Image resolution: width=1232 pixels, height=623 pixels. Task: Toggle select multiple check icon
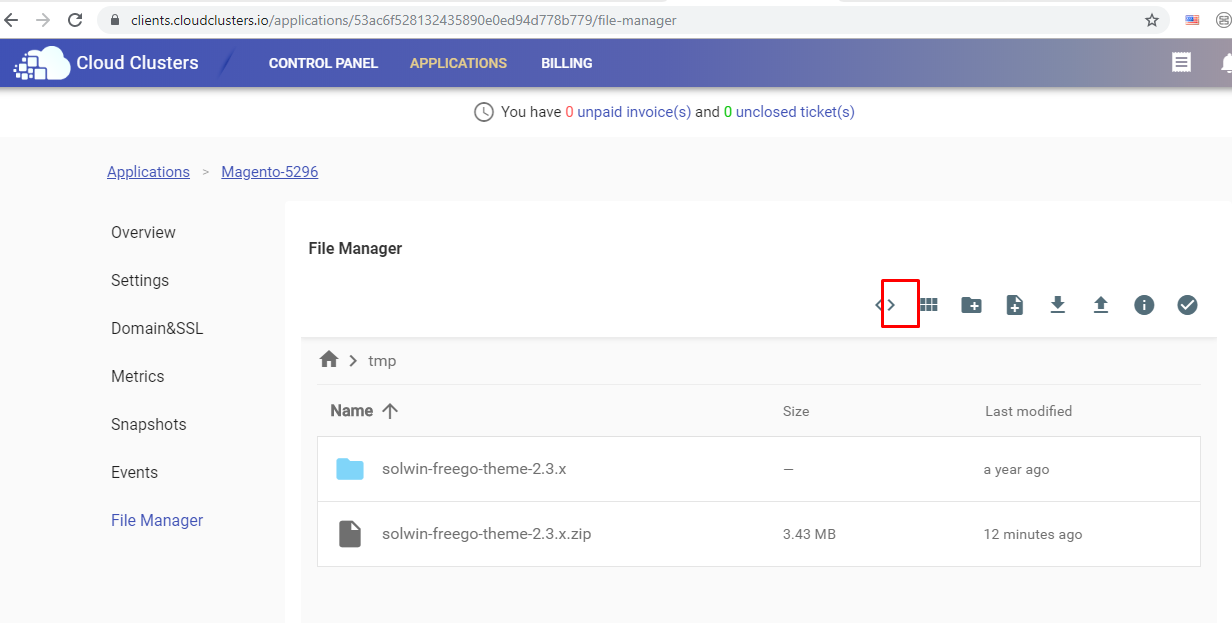[1187, 305]
